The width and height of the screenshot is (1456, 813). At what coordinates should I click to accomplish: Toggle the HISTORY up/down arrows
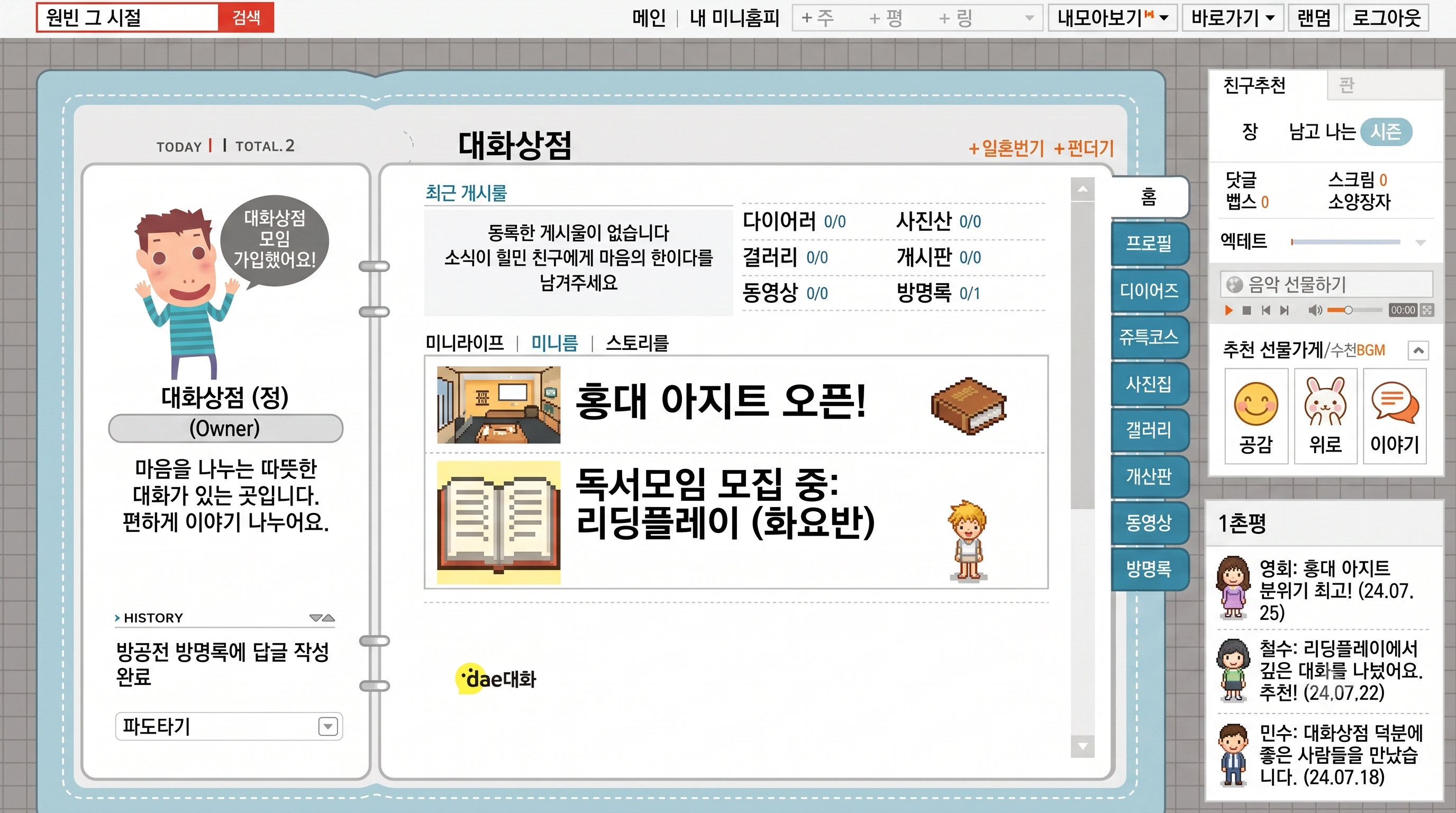[x=322, y=618]
